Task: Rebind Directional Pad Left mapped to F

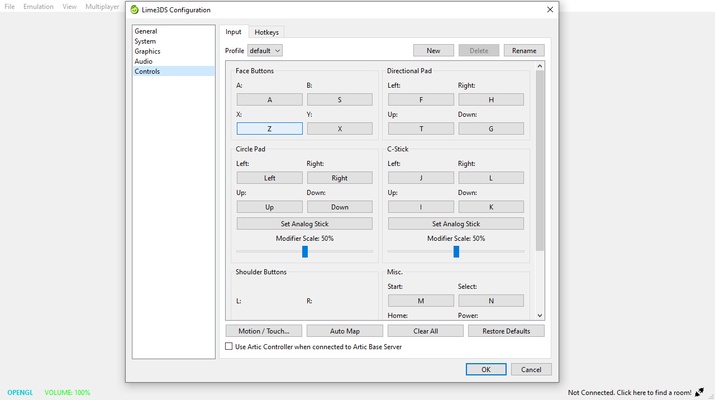Action: pyautogui.click(x=421, y=99)
